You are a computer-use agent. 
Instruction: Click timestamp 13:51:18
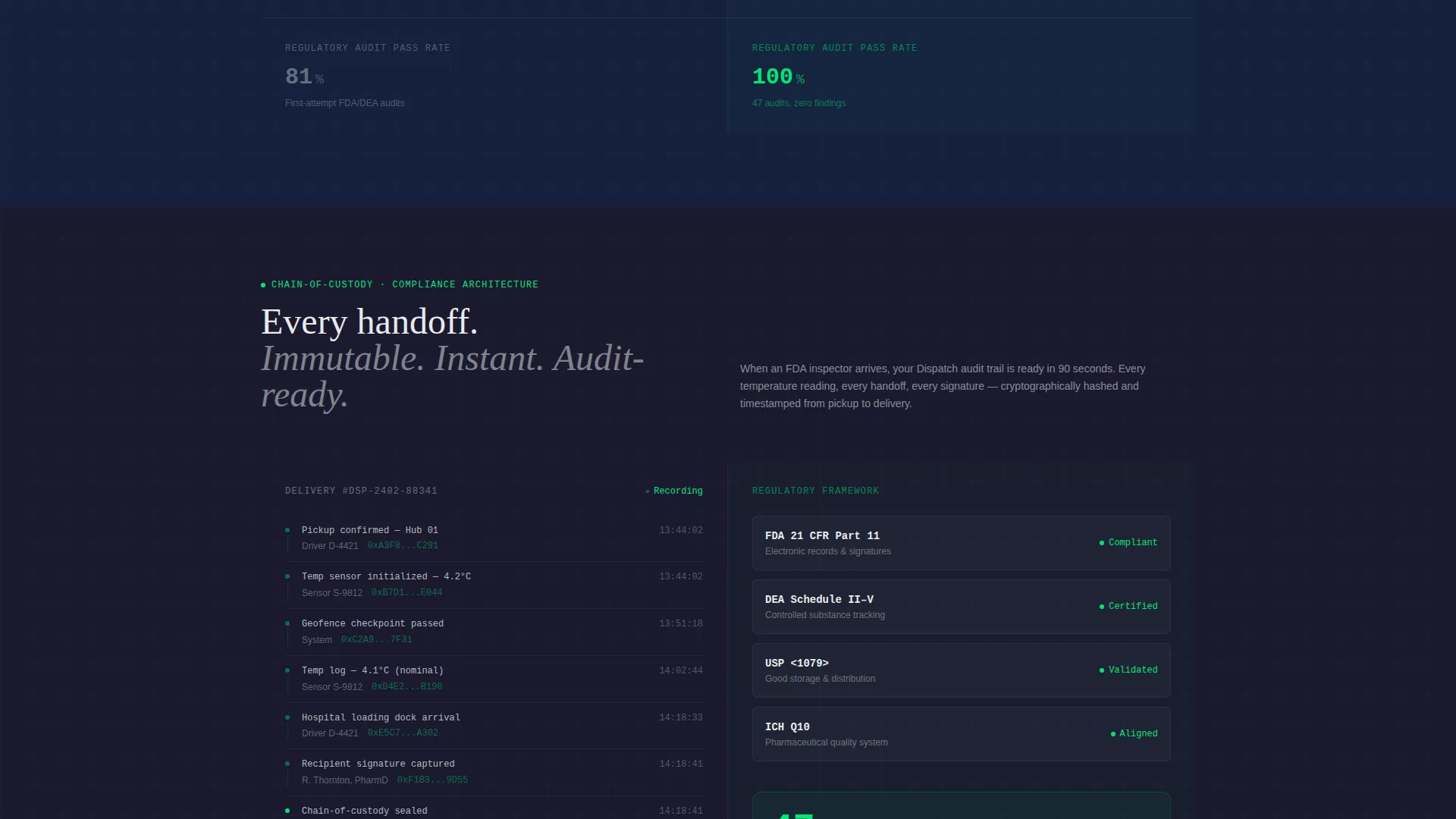coord(681,624)
